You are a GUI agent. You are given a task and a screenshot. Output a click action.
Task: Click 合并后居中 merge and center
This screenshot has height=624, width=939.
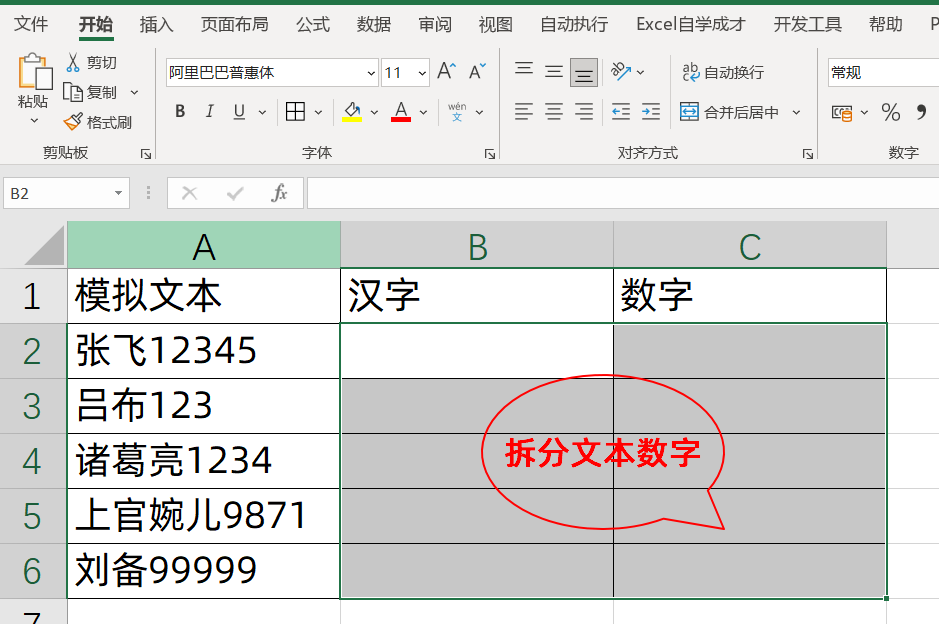pyautogui.click(x=729, y=112)
